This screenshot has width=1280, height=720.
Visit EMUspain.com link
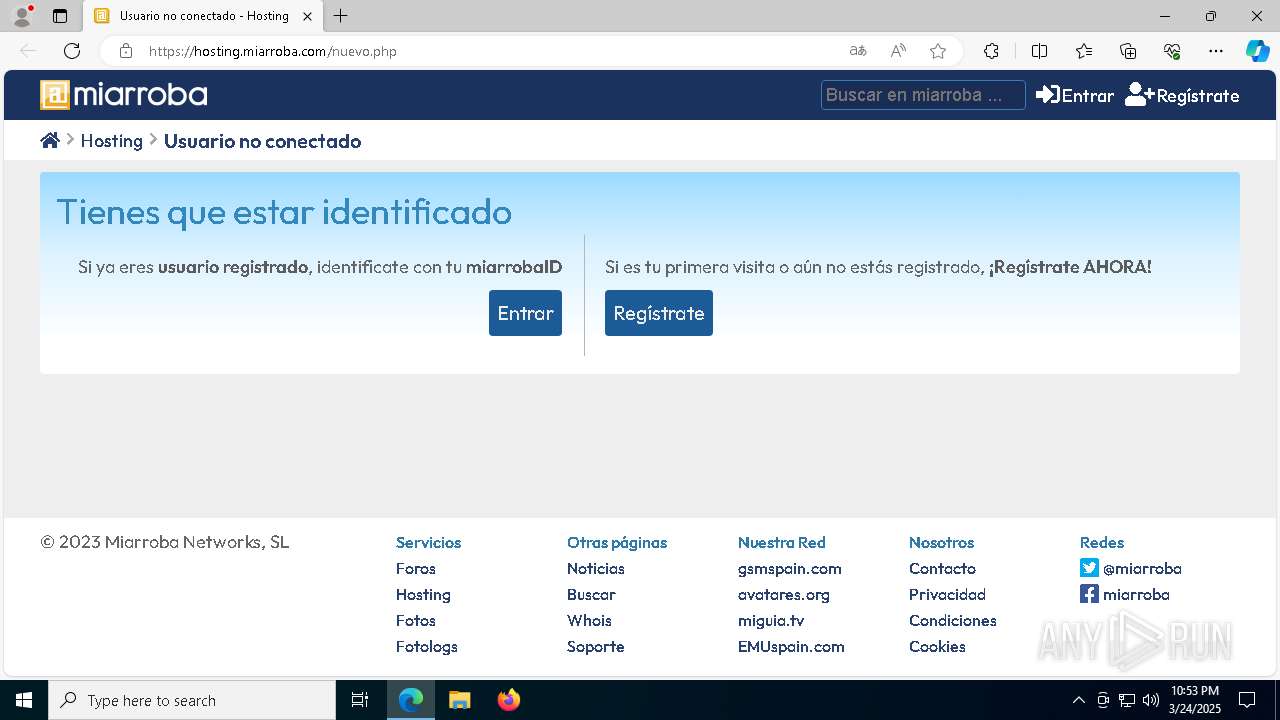point(791,646)
